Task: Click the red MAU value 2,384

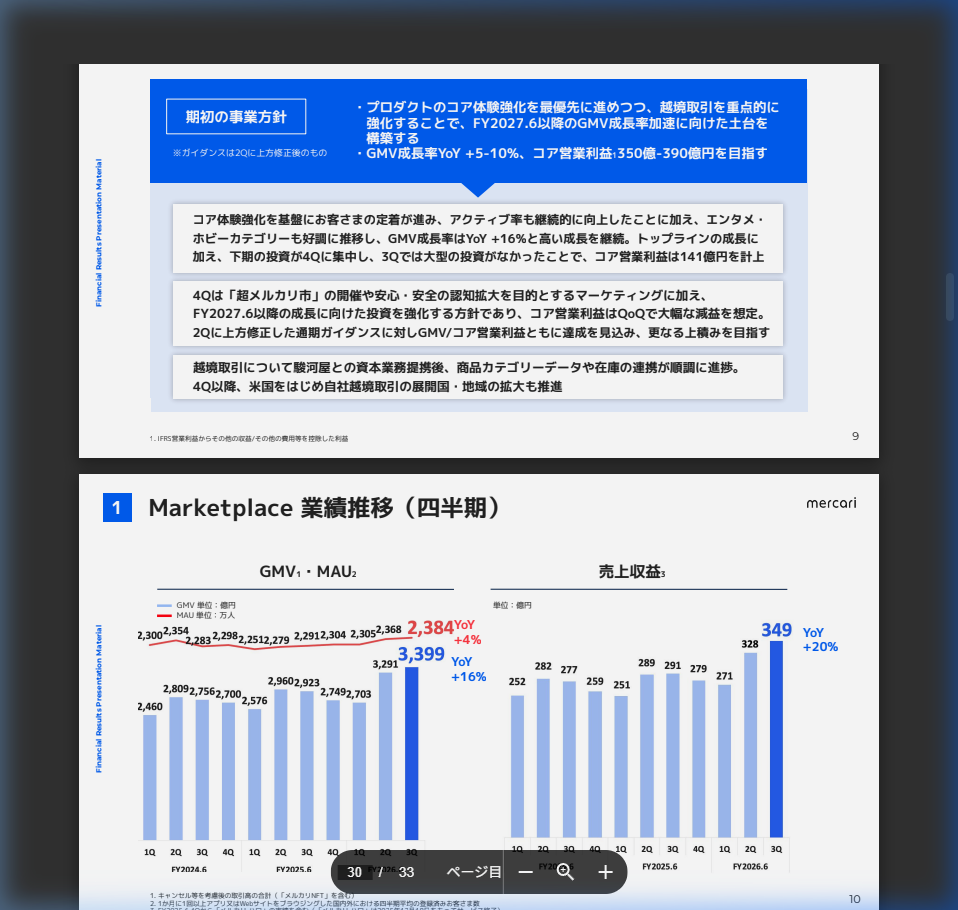Action: pyautogui.click(x=430, y=628)
